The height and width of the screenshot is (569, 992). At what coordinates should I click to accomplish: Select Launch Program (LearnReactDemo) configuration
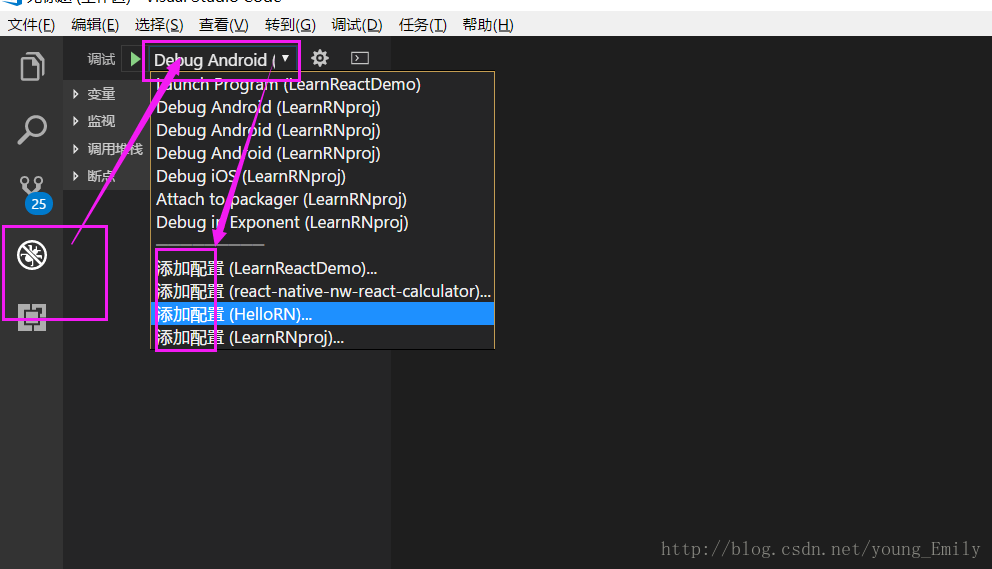(323, 84)
